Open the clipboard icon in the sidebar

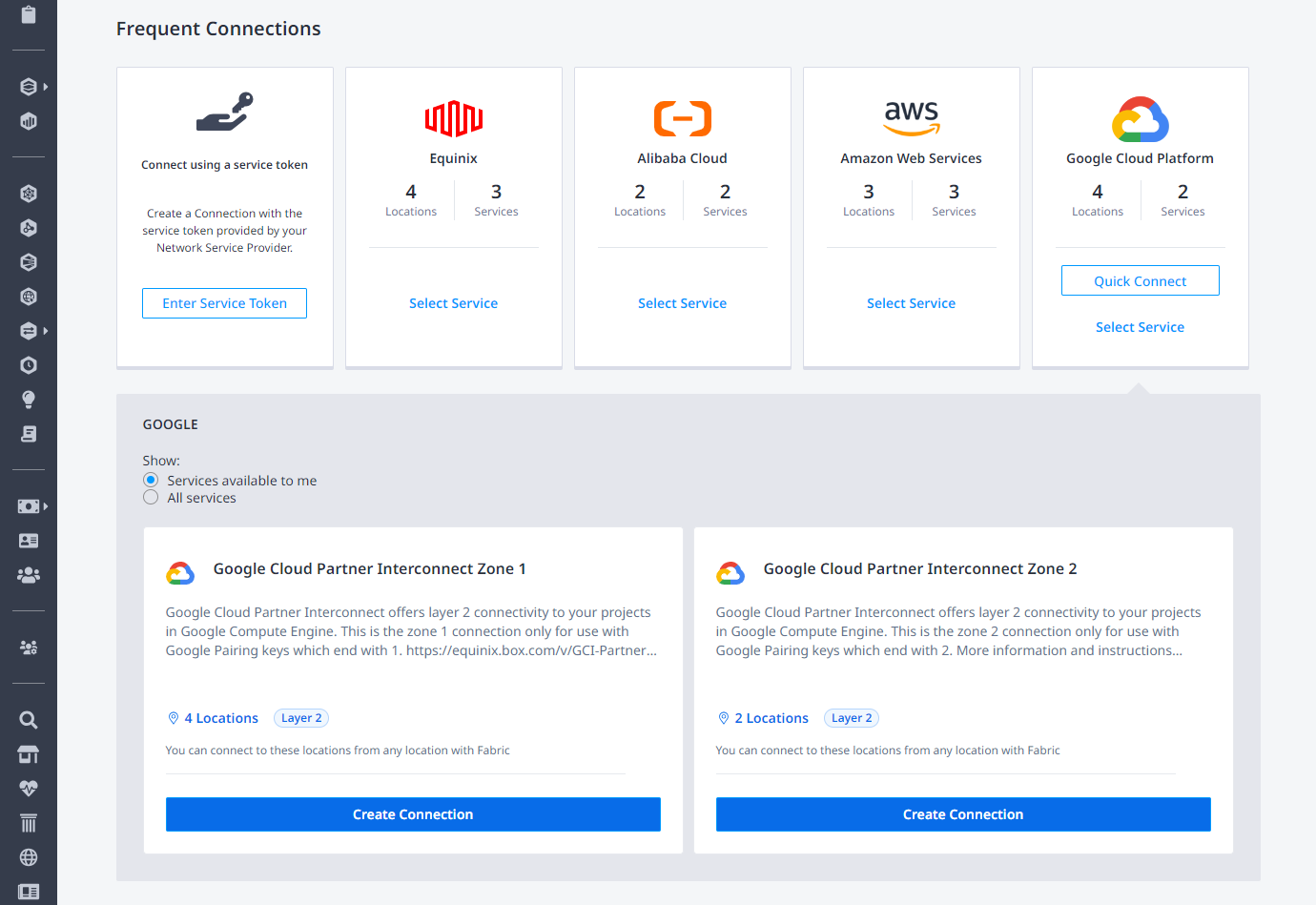(x=29, y=14)
